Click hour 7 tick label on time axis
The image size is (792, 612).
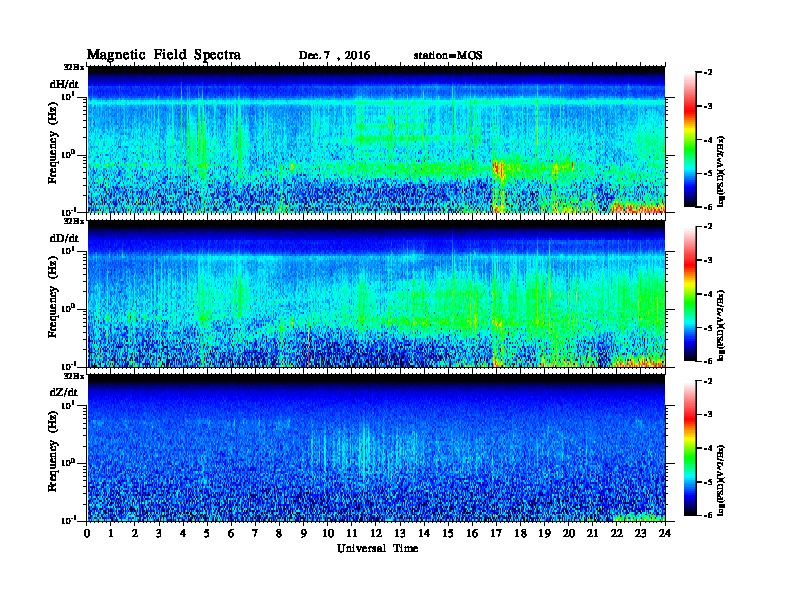255,534
